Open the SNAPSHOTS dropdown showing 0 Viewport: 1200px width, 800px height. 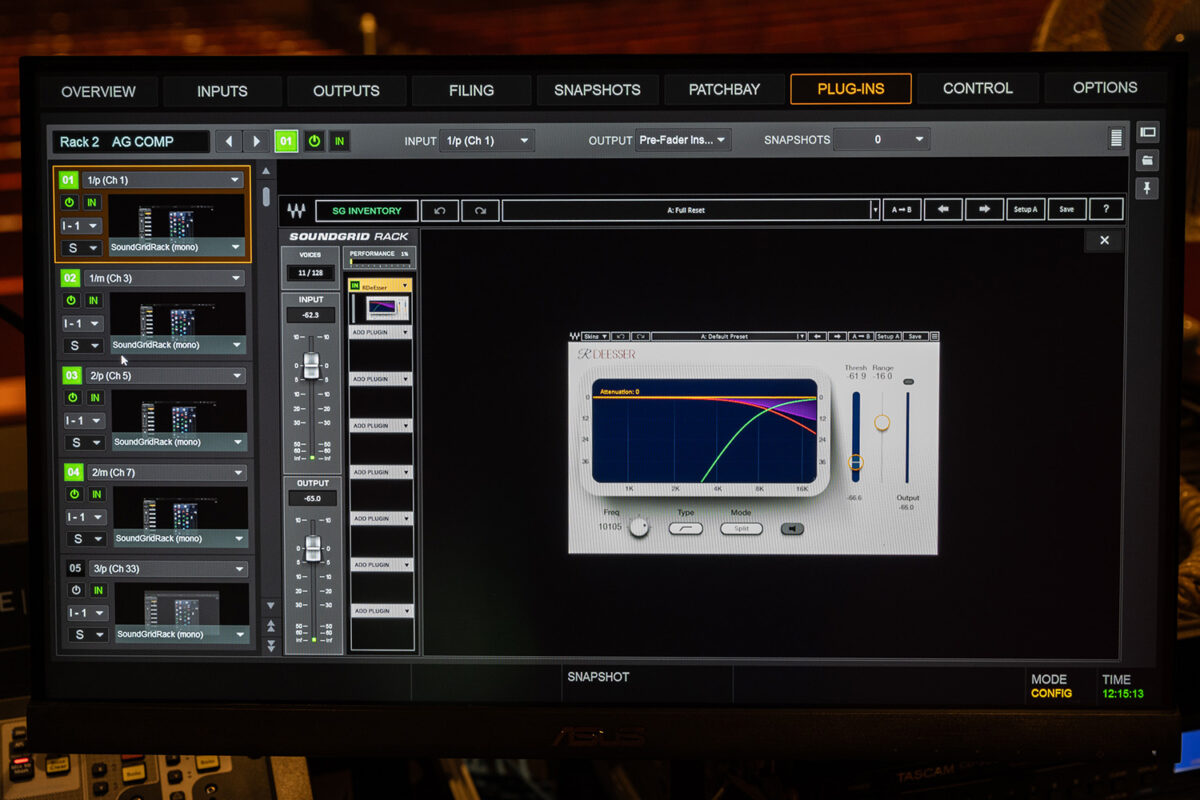pyautogui.click(x=881, y=139)
